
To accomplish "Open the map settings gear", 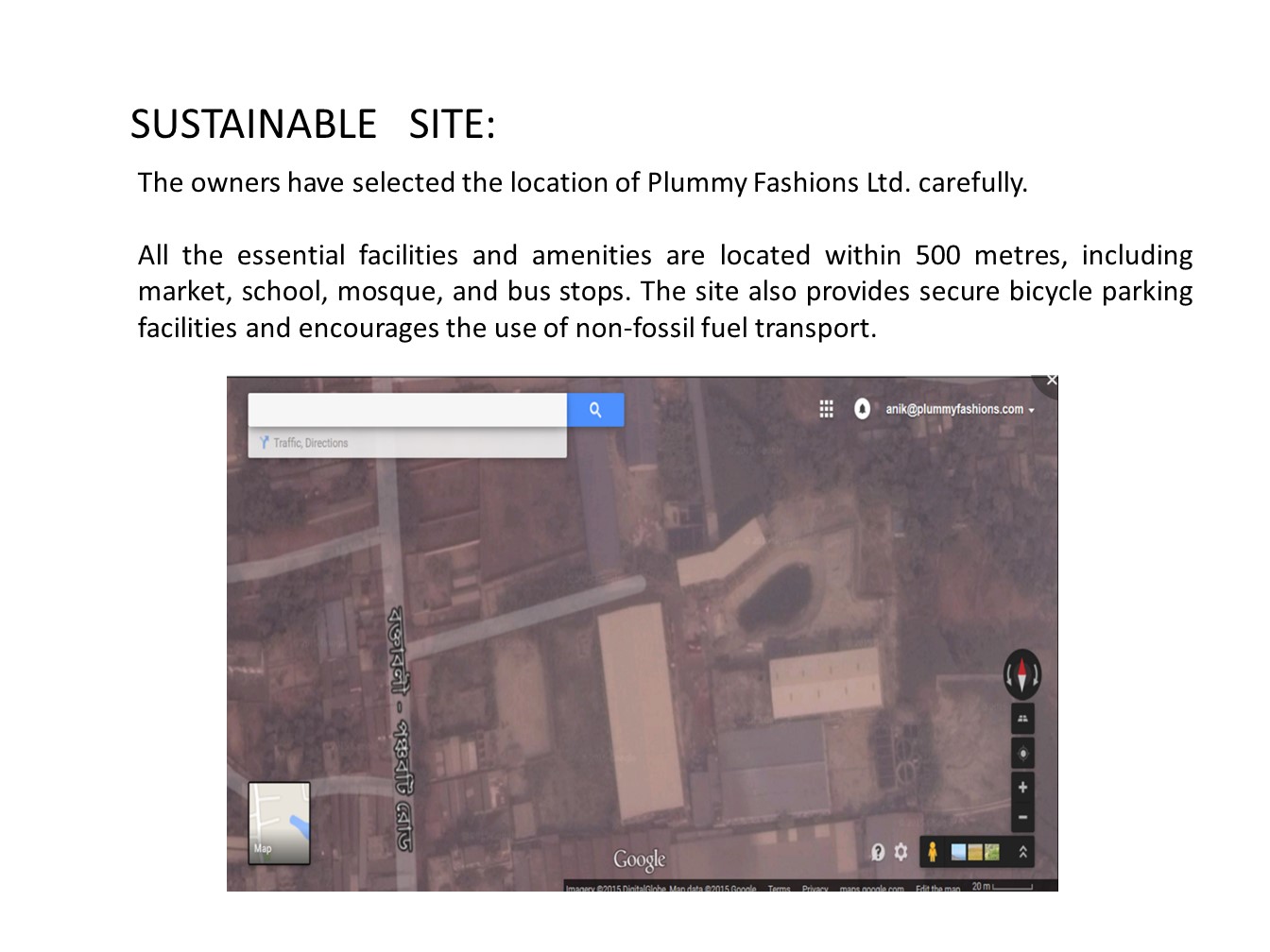I will [901, 852].
